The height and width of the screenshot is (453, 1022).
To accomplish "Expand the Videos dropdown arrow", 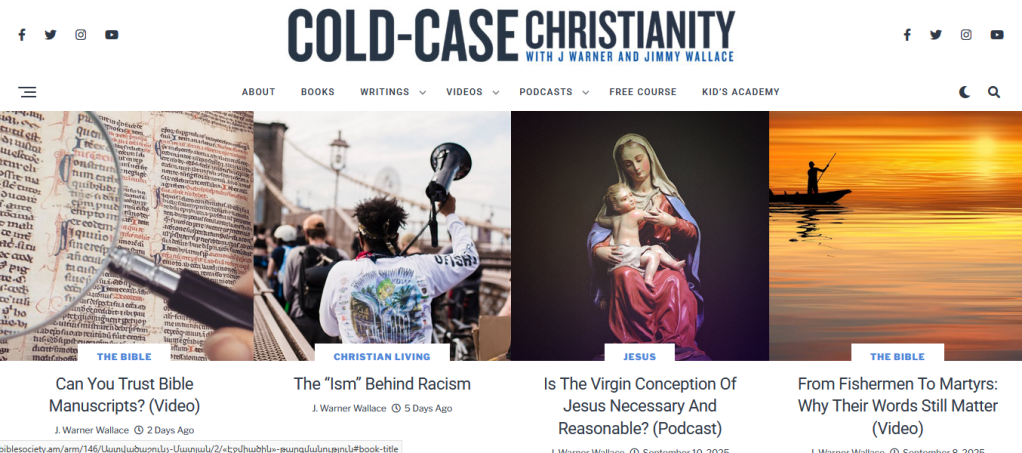I will click(x=495, y=93).
